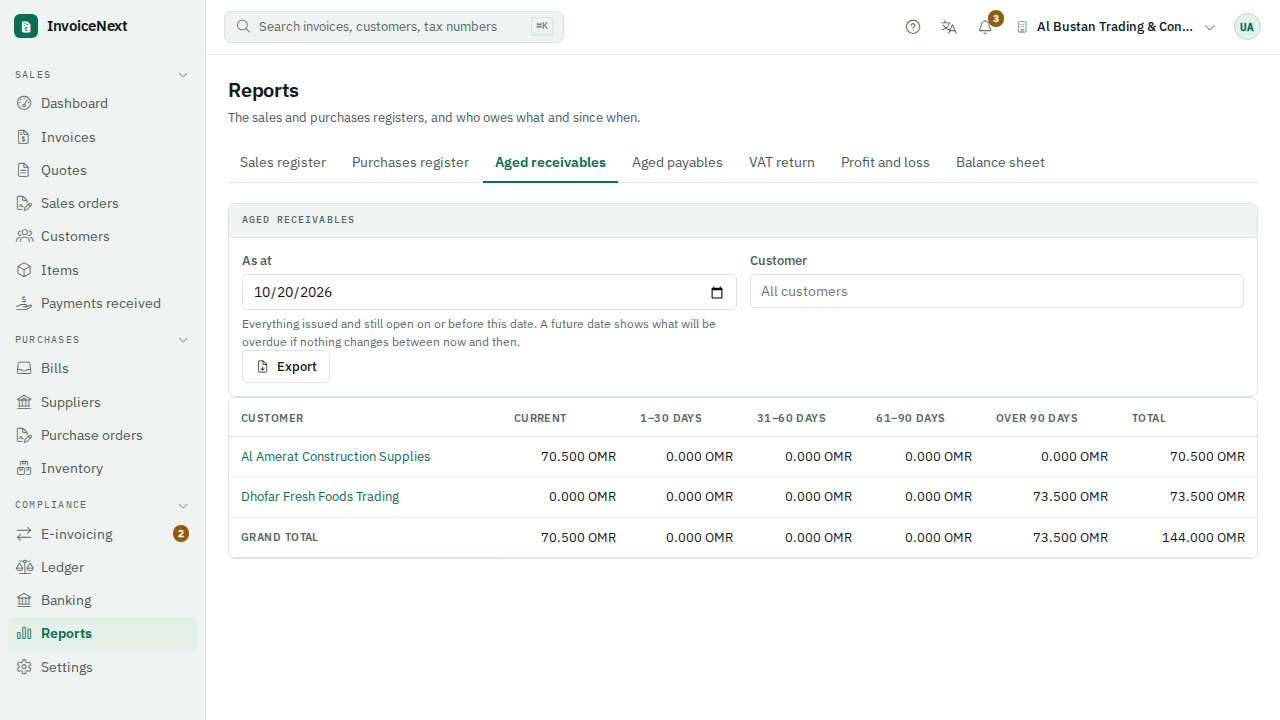1280x720 pixels.
Task: Open the VAT return tab
Action: (x=782, y=162)
